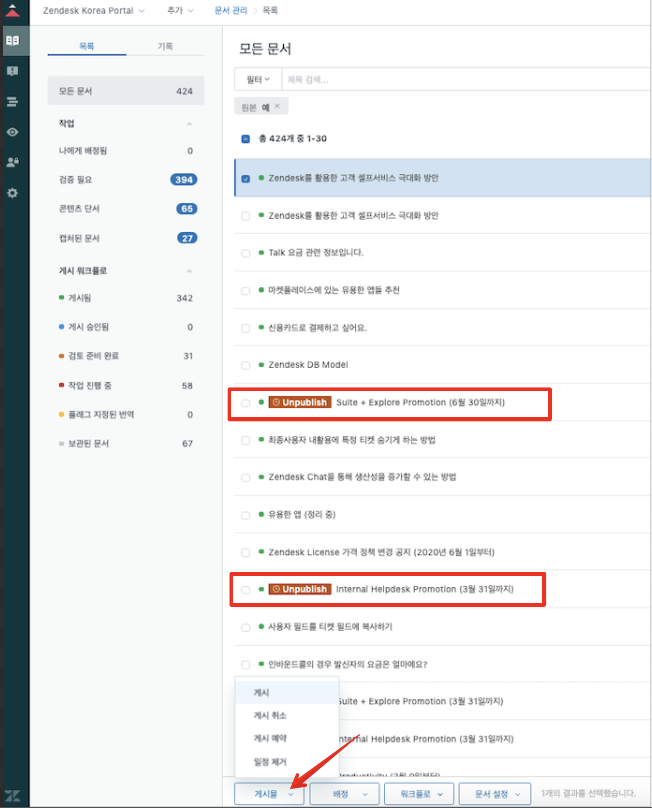652x808 pixels.
Task: Select the 나에게 배정됨 list
Action: 126,150
